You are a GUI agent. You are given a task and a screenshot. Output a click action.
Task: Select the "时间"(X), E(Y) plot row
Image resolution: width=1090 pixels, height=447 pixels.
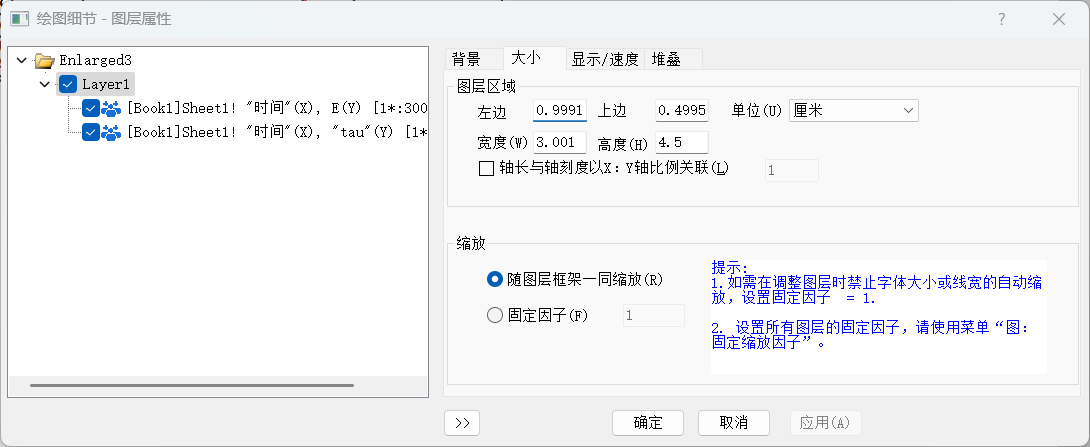pos(277,108)
